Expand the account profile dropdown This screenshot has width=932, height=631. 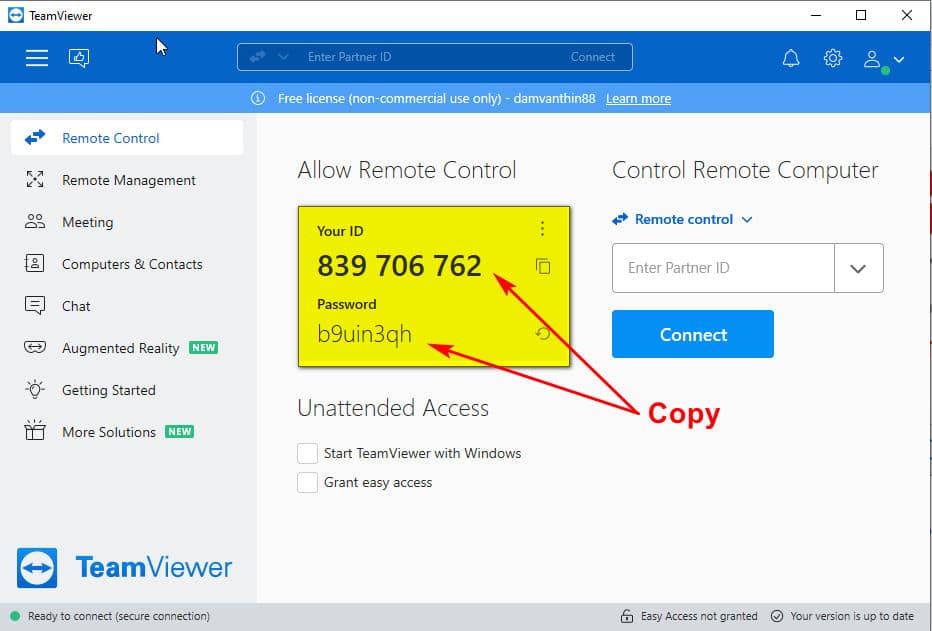pyautogui.click(x=884, y=59)
